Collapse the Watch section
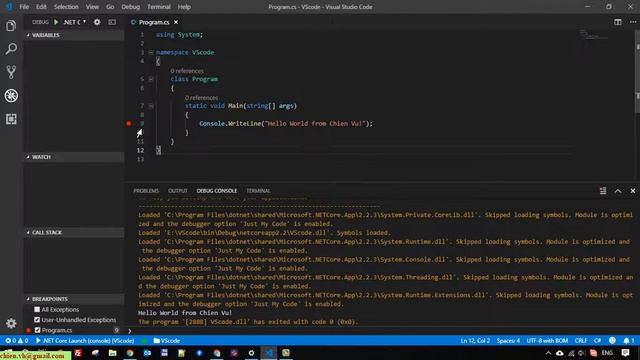This screenshot has width=640, height=360. tap(74, 157)
